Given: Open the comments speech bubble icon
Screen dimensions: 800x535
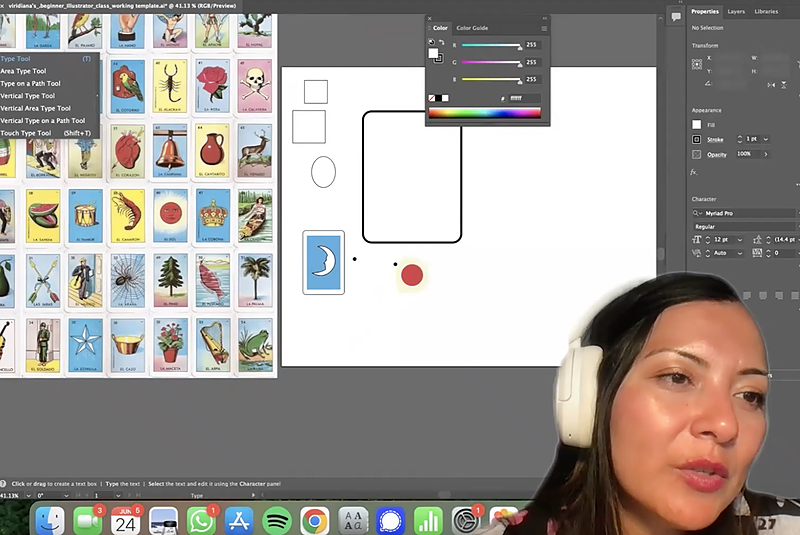Looking at the screenshot, I should pyautogui.click(x=676, y=17).
